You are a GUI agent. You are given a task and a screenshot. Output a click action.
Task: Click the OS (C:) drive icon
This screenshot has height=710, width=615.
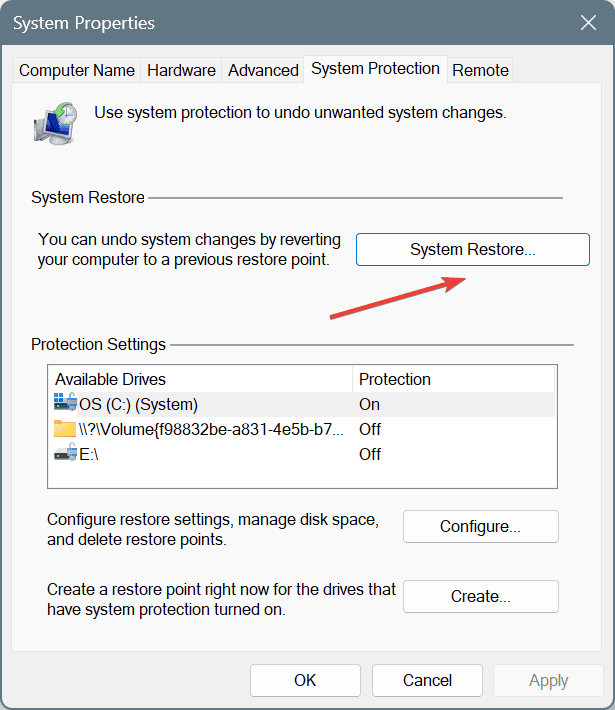click(x=66, y=404)
